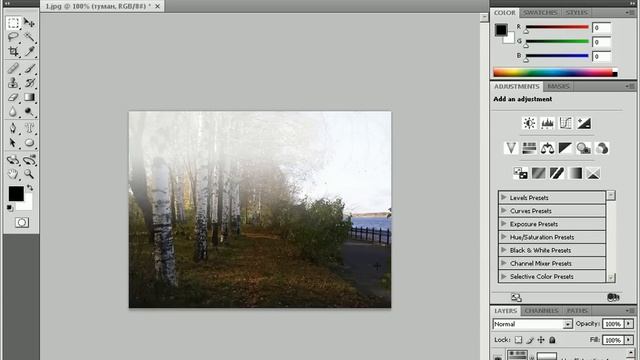Switch to the Paths tab
This screenshot has height=360, width=640.
(577, 311)
